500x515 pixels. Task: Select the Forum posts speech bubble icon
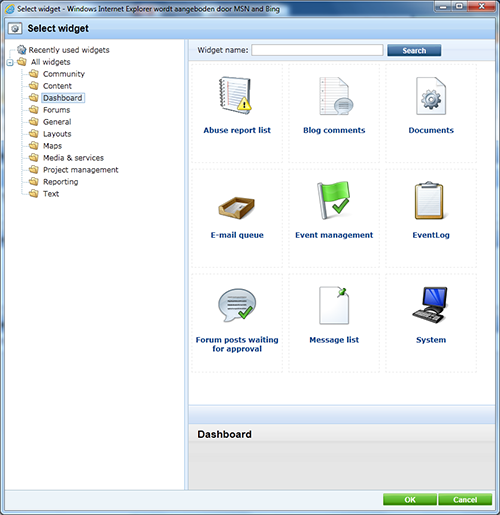237,305
